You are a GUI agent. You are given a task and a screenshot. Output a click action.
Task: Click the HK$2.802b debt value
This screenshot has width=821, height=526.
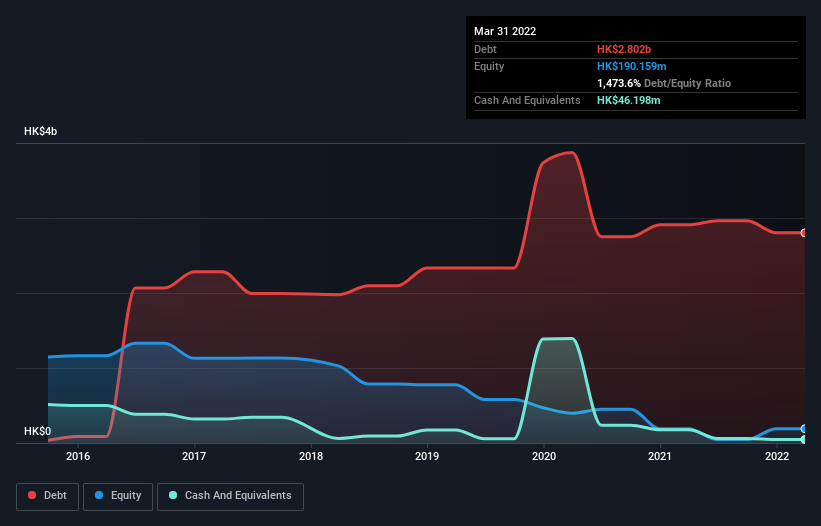coord(624,49)
